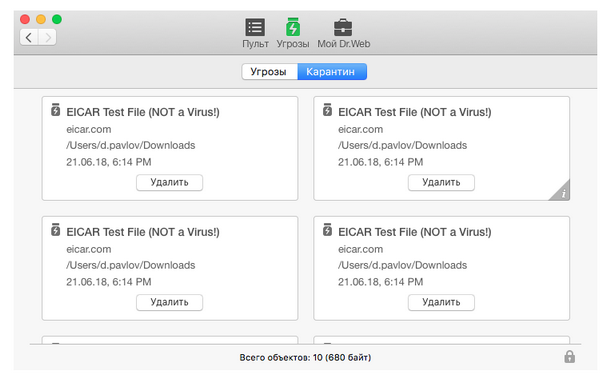Click the partially visible card at bottom left
The width and height of the screenshot is (611, 387).
point(170,340)
